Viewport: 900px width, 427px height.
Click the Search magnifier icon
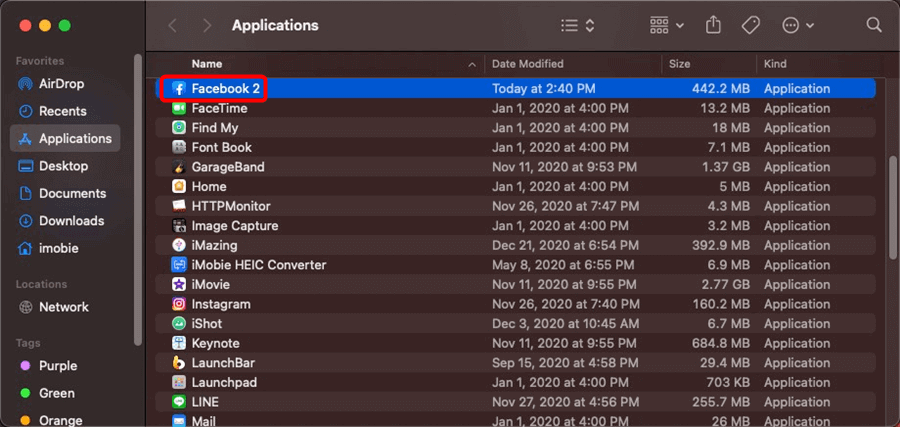[874, 25]
